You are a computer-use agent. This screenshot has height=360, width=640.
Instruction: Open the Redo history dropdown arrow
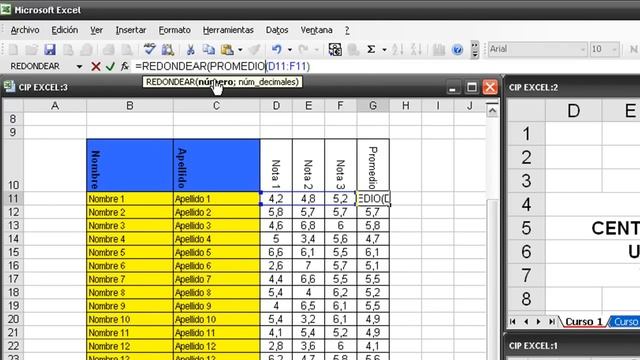[316, 50]
